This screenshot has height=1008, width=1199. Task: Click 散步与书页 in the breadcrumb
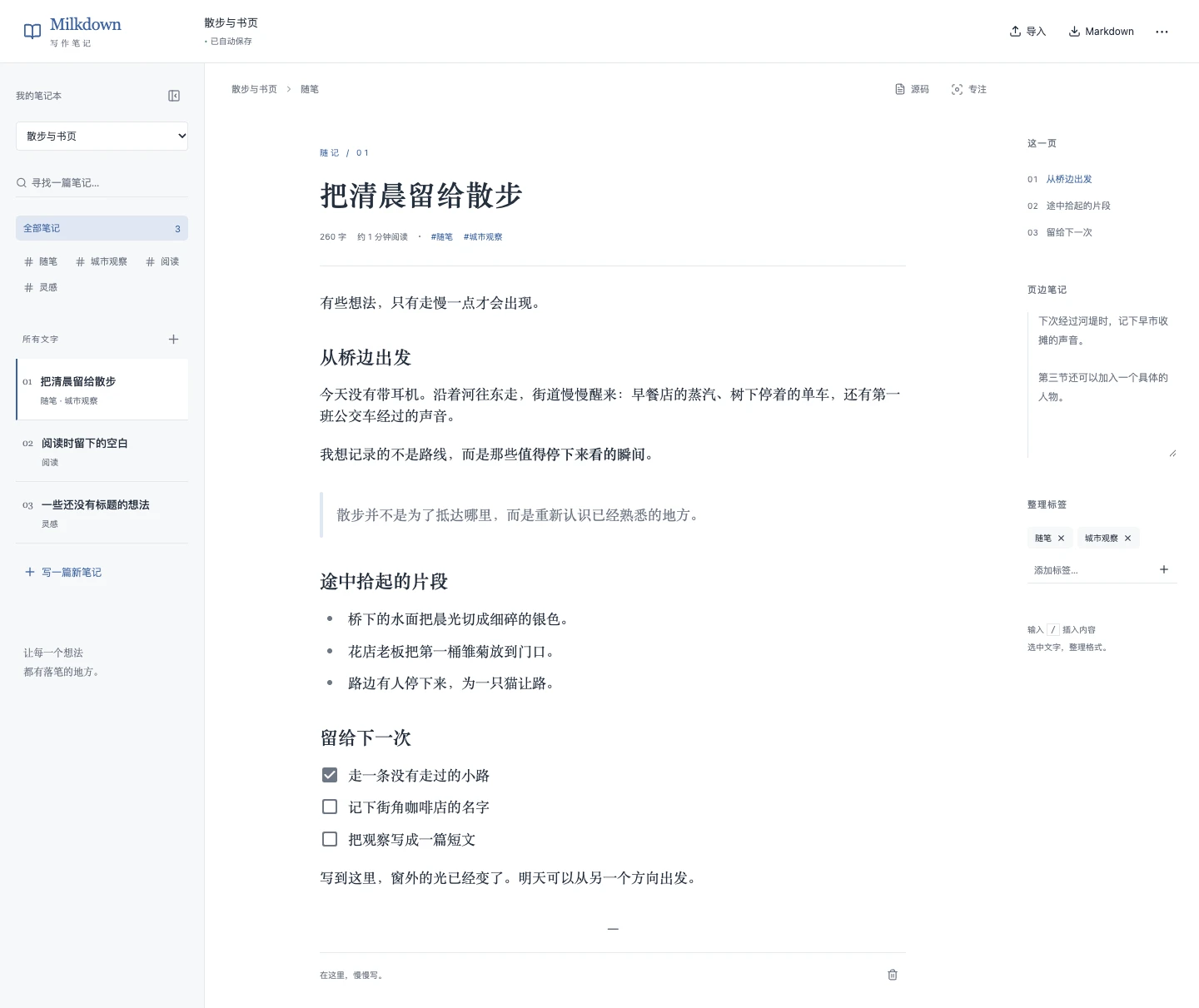click(254, 89)
